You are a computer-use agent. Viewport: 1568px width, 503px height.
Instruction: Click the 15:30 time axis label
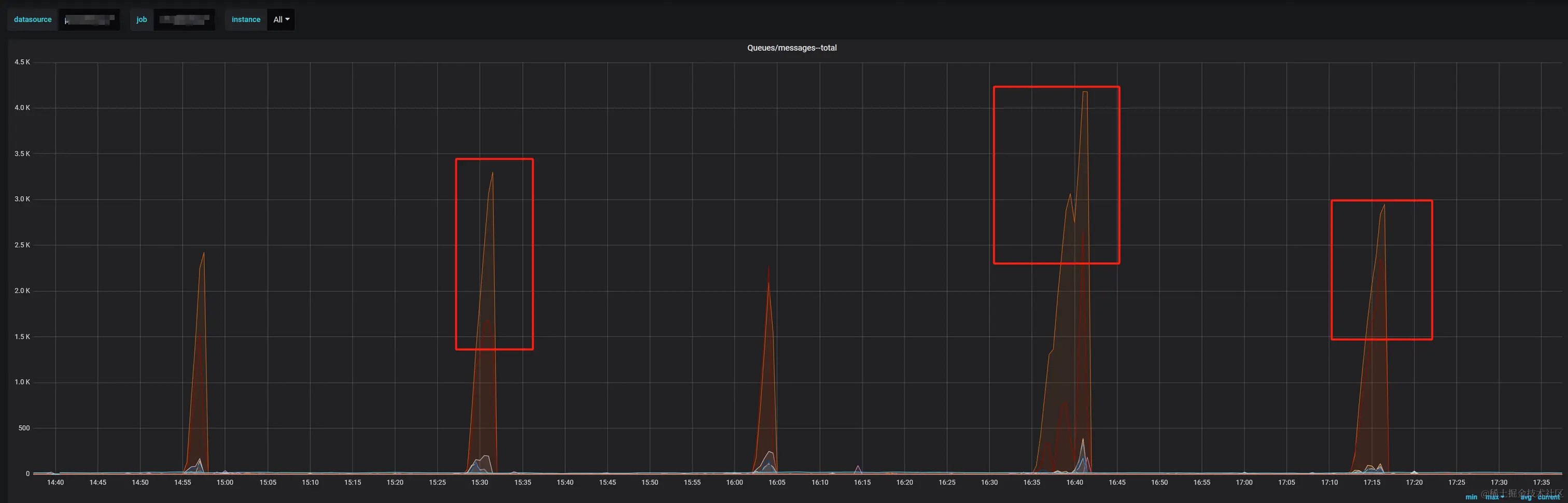point(480,482)
